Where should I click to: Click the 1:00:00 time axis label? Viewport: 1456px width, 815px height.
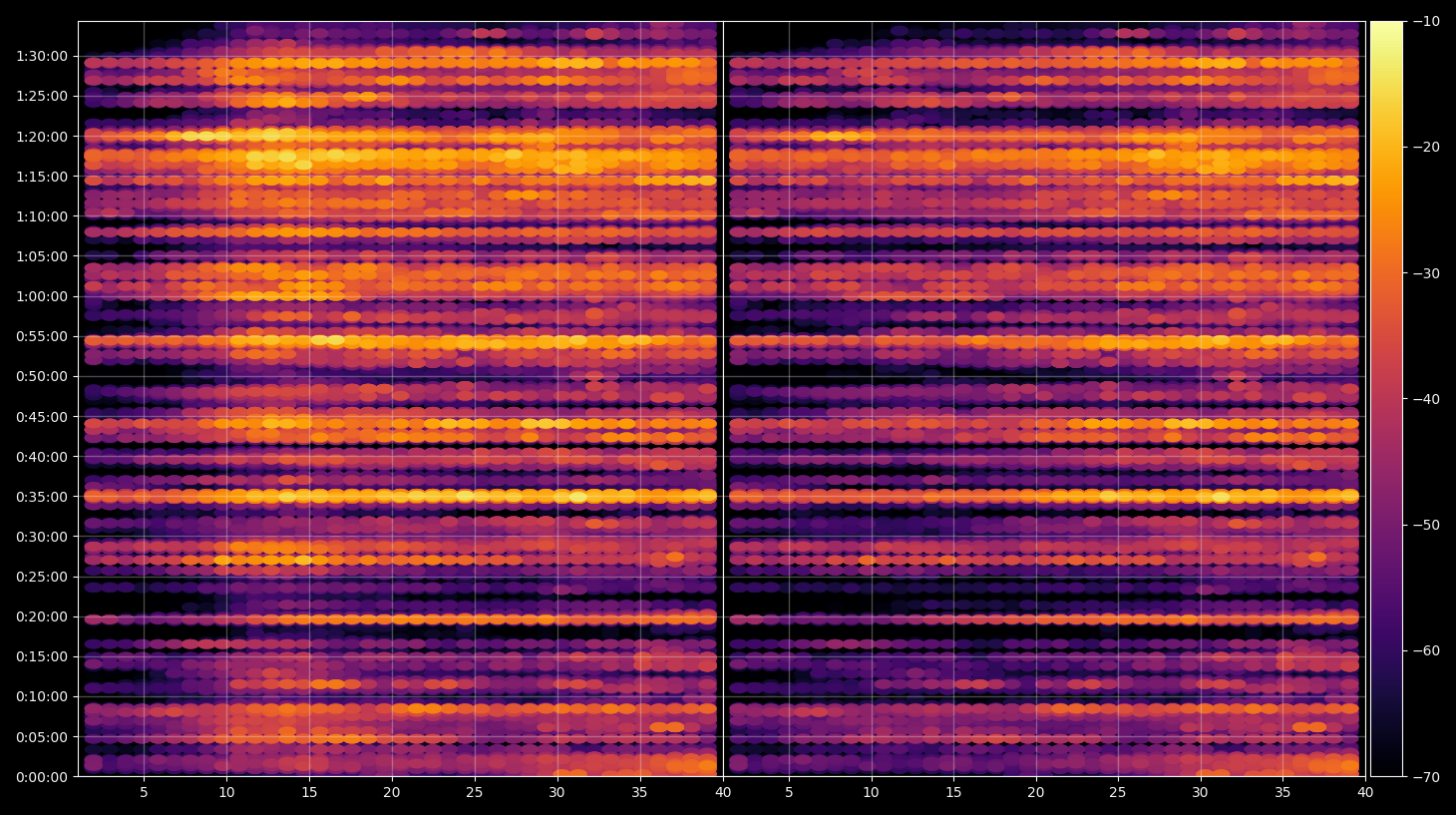(42, 296)
